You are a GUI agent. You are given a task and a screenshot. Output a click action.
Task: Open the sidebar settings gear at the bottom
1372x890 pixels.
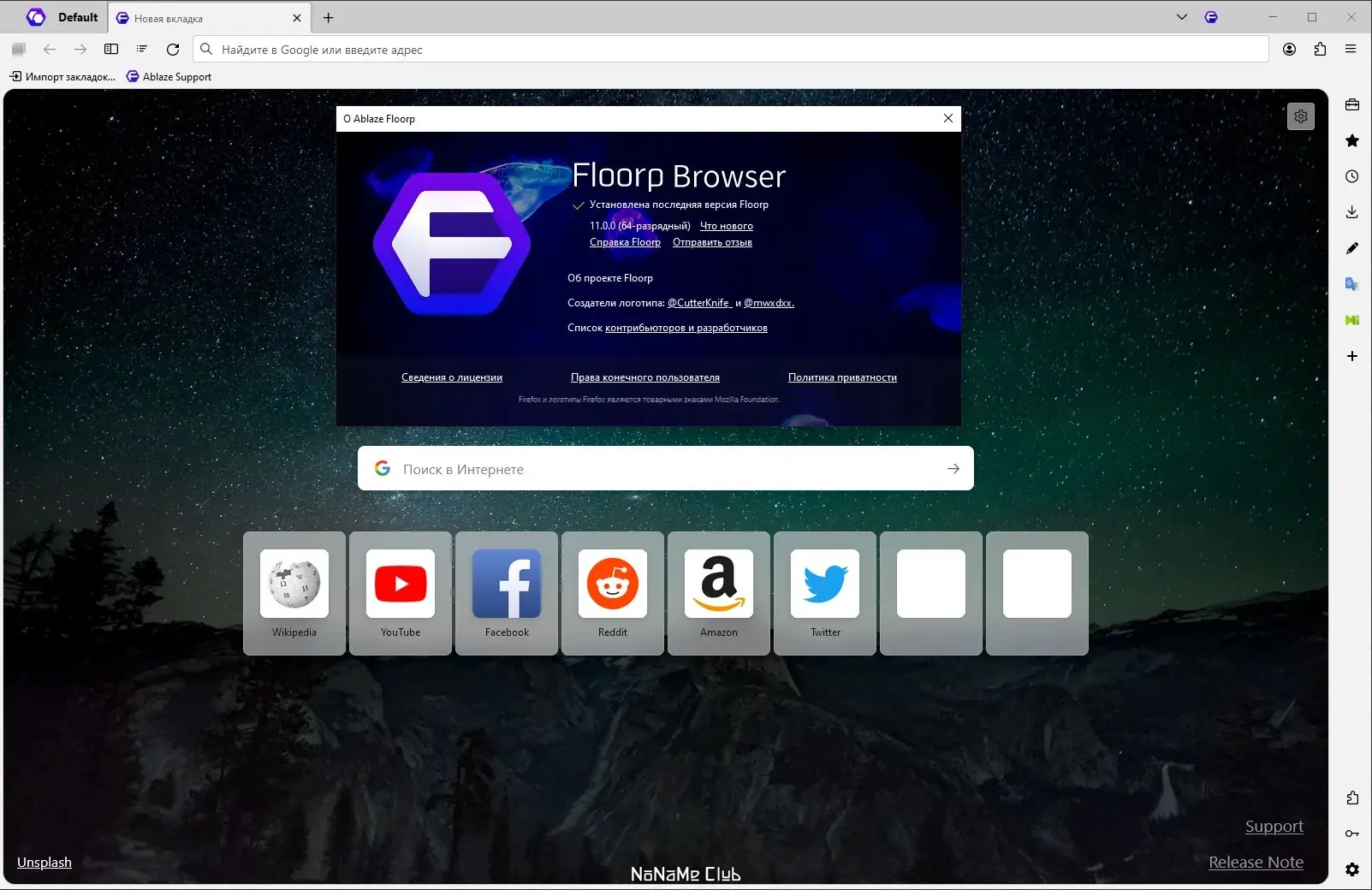[x=1352, y=869]
